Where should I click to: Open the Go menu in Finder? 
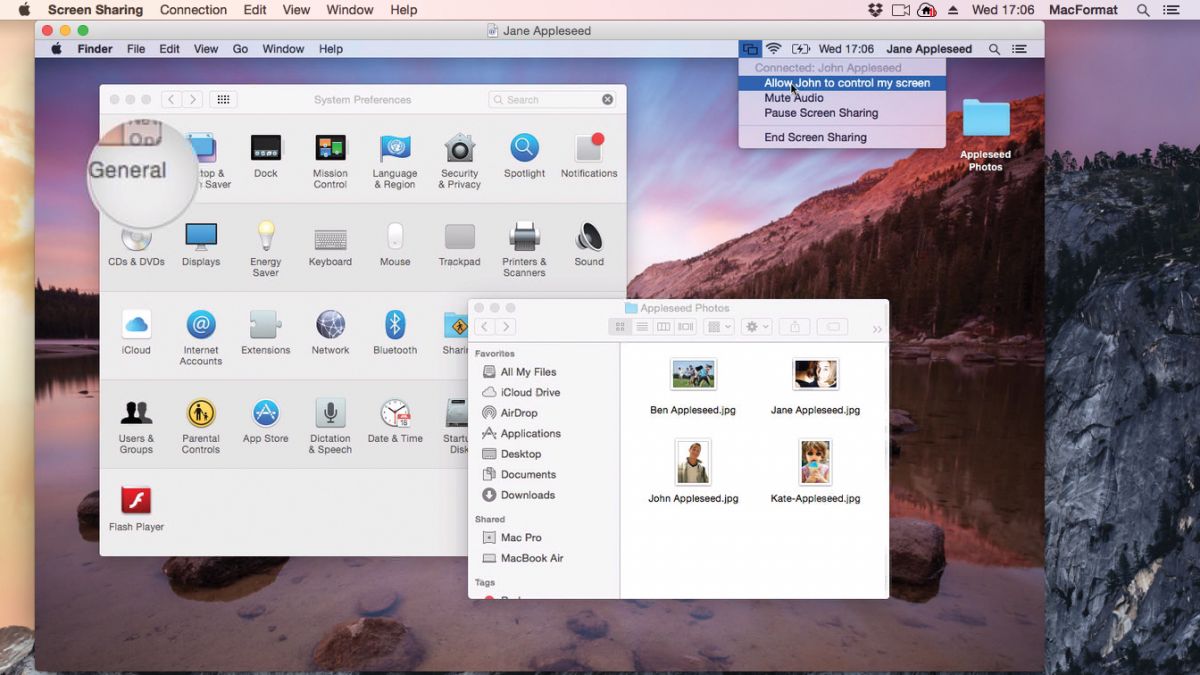pyautogui.click(x=240, y=49)
